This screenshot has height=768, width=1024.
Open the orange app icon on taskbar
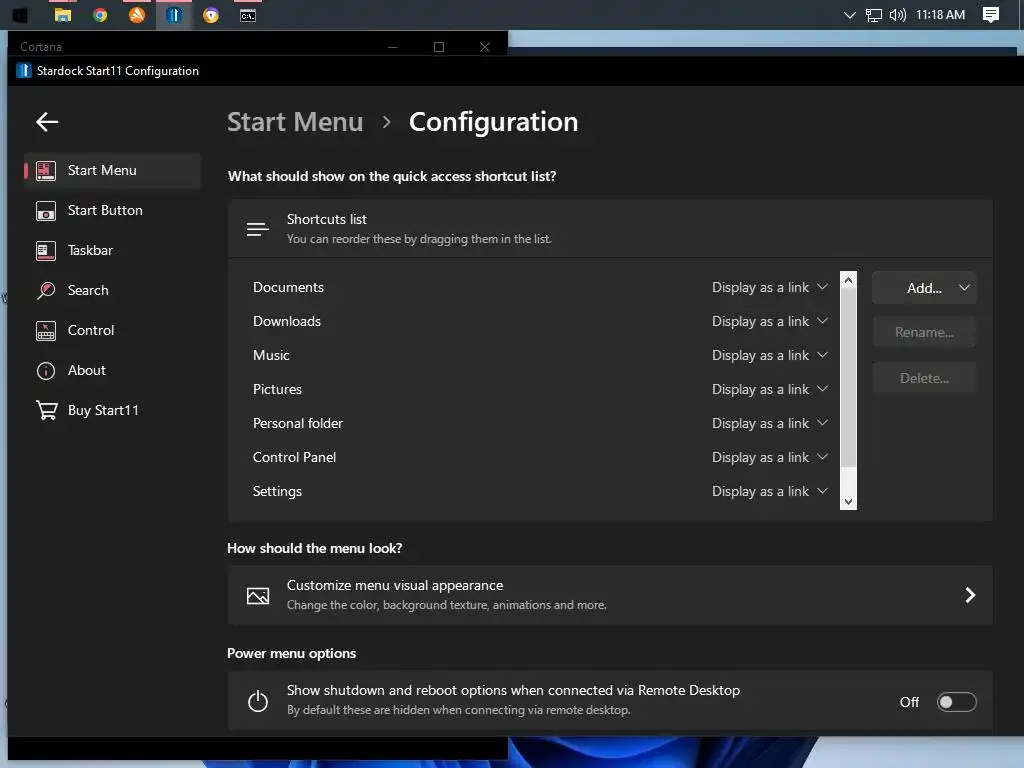click(x=137, y=15)
